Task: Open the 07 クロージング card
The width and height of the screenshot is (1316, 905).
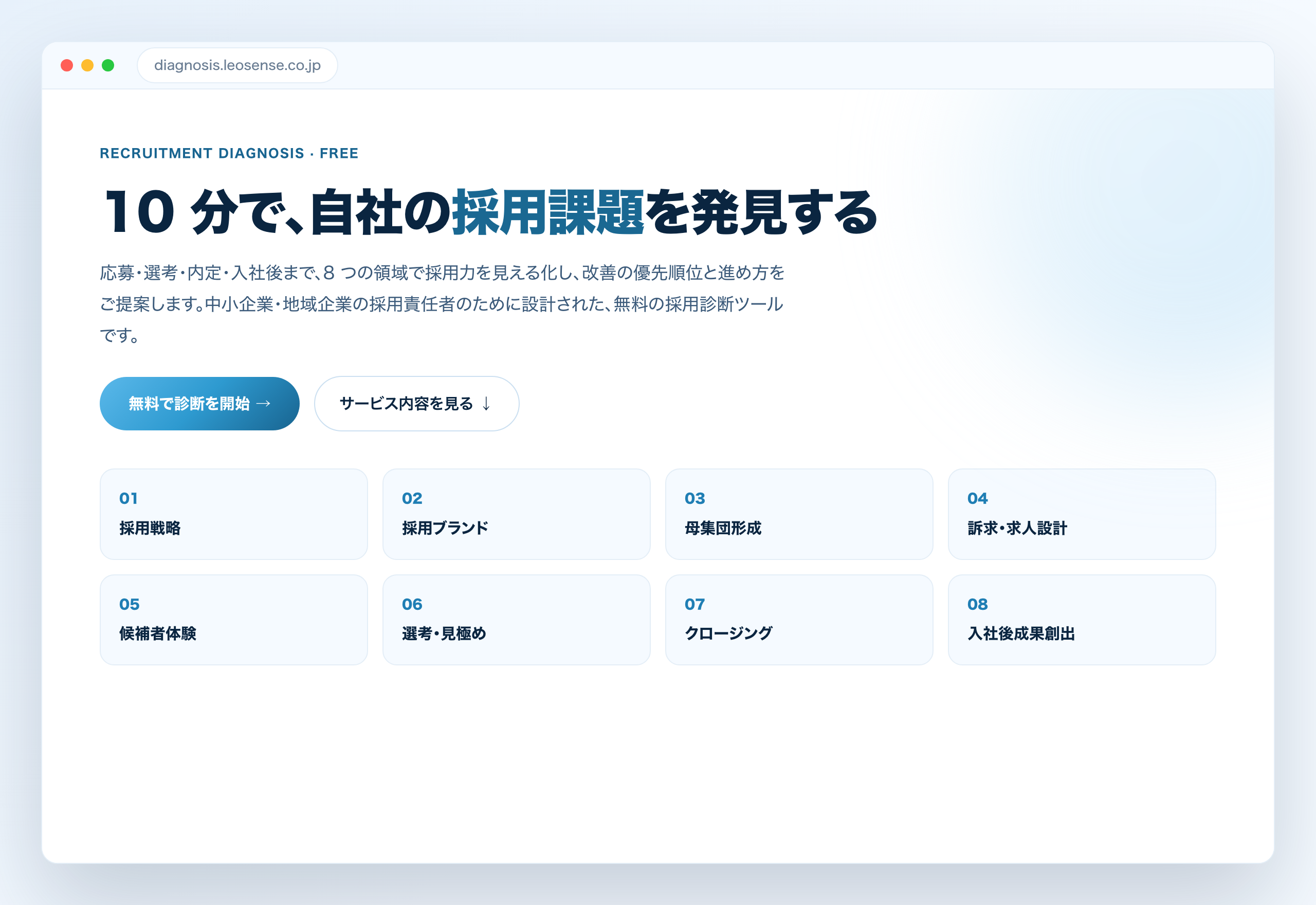Action: point(799,620)
